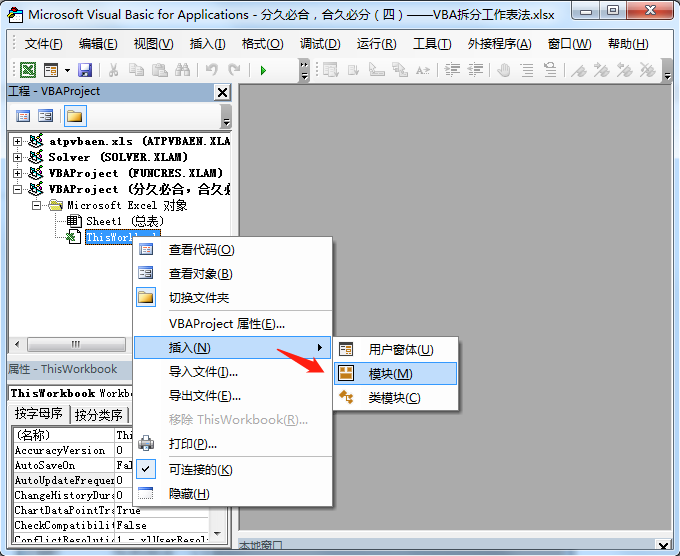Click Uncomment Block toolbar icon

550,70
